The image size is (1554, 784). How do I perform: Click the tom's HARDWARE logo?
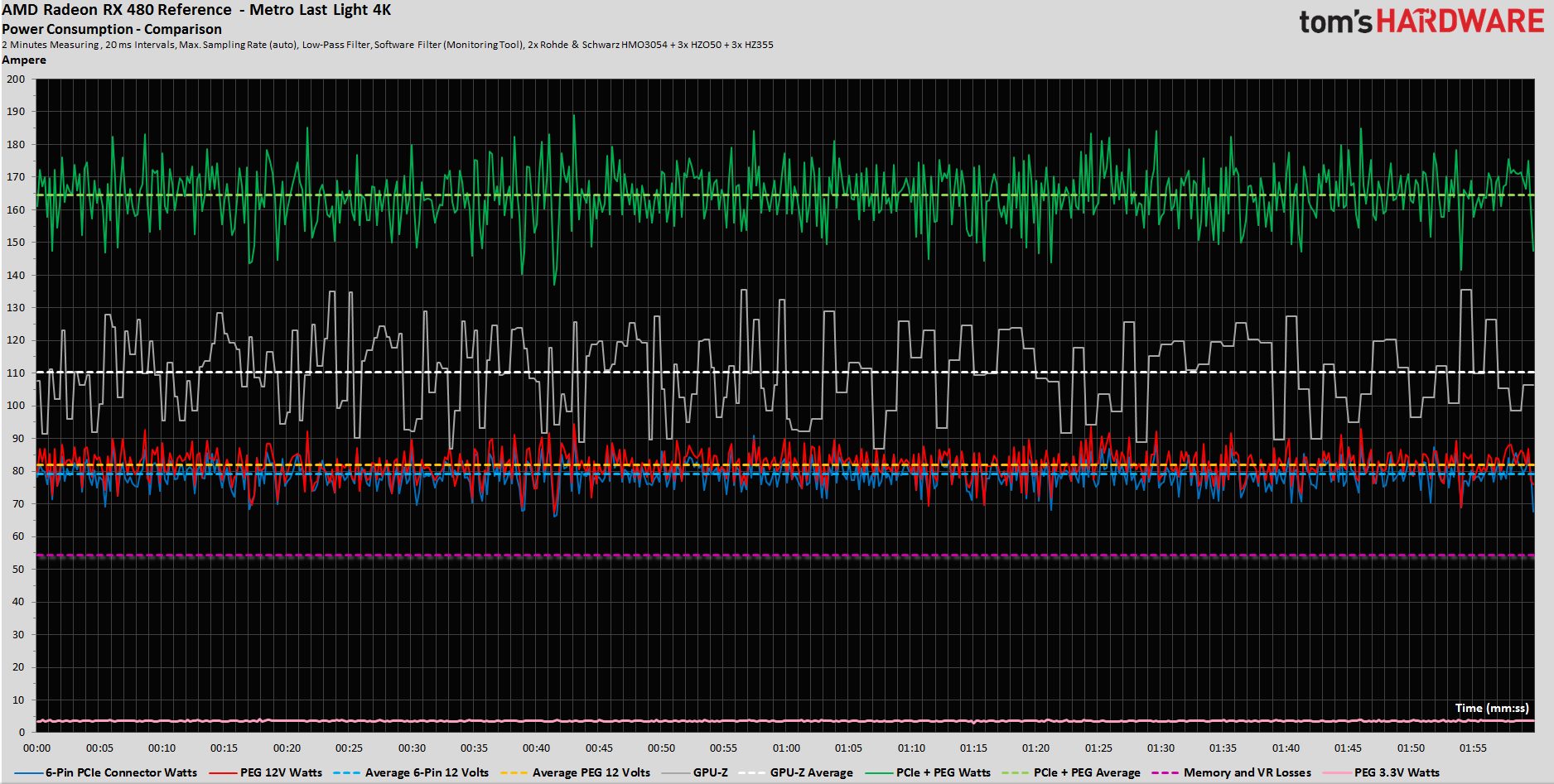1421,22
